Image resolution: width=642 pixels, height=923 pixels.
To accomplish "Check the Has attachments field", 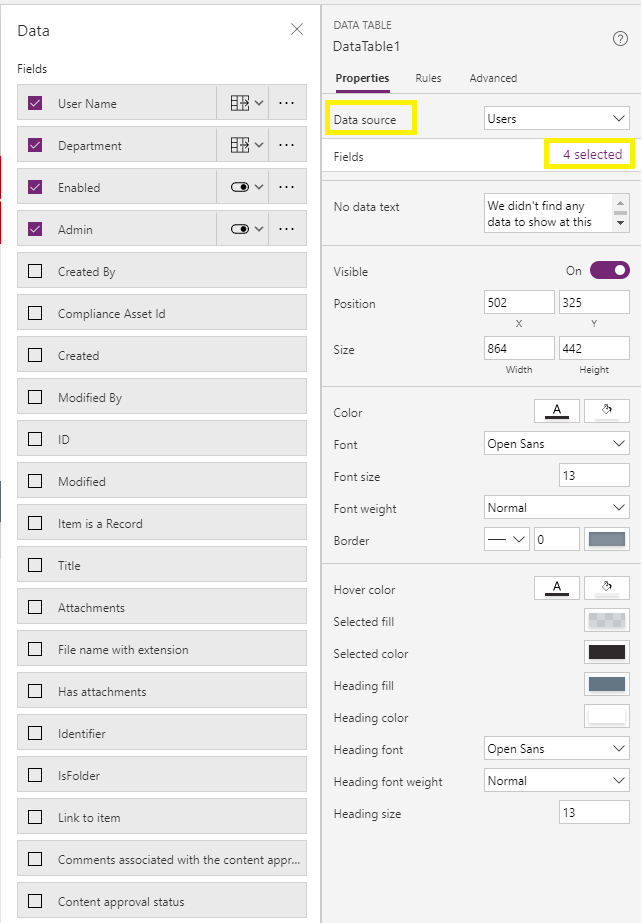I will coord(35,691).
